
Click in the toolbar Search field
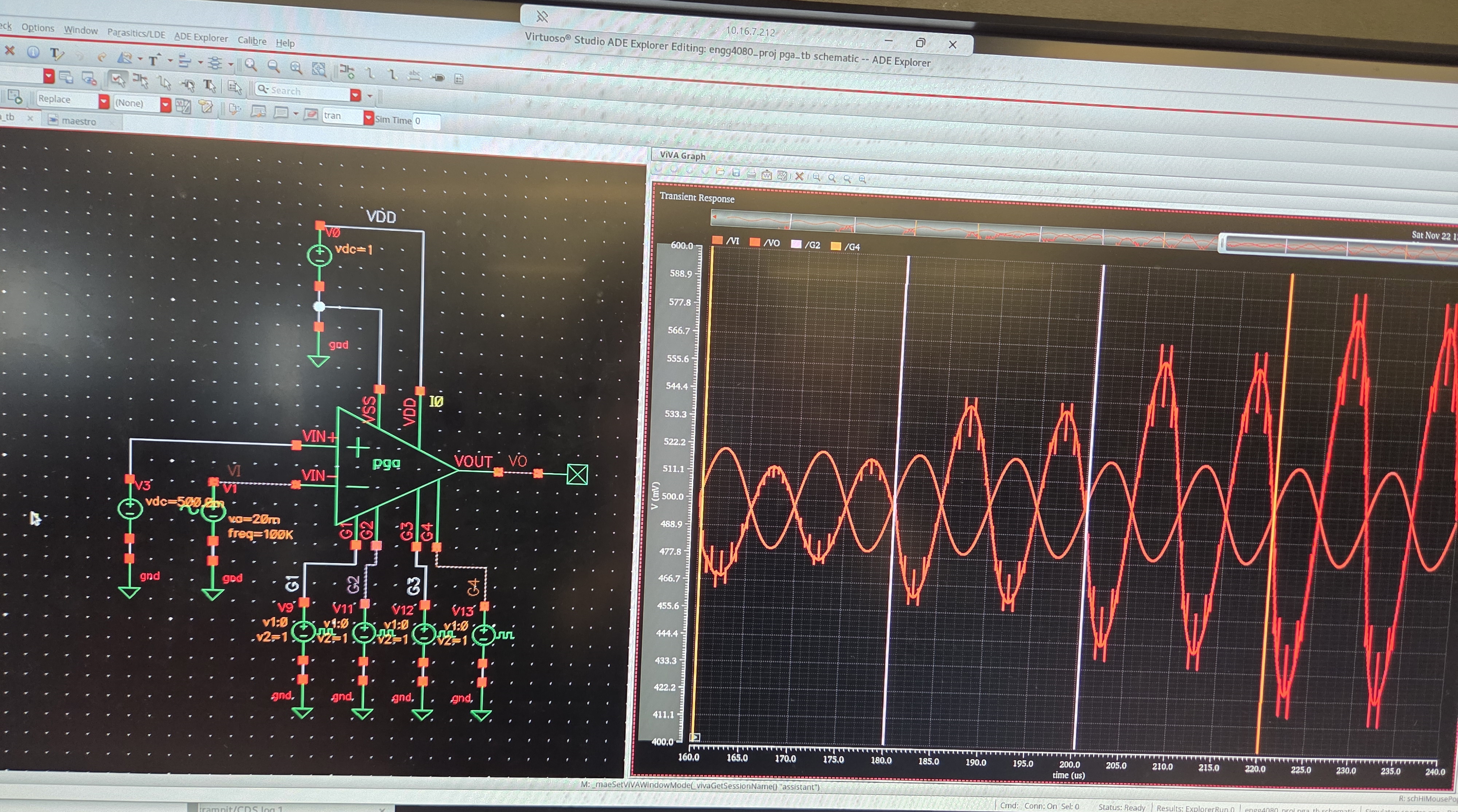[303, 90]
